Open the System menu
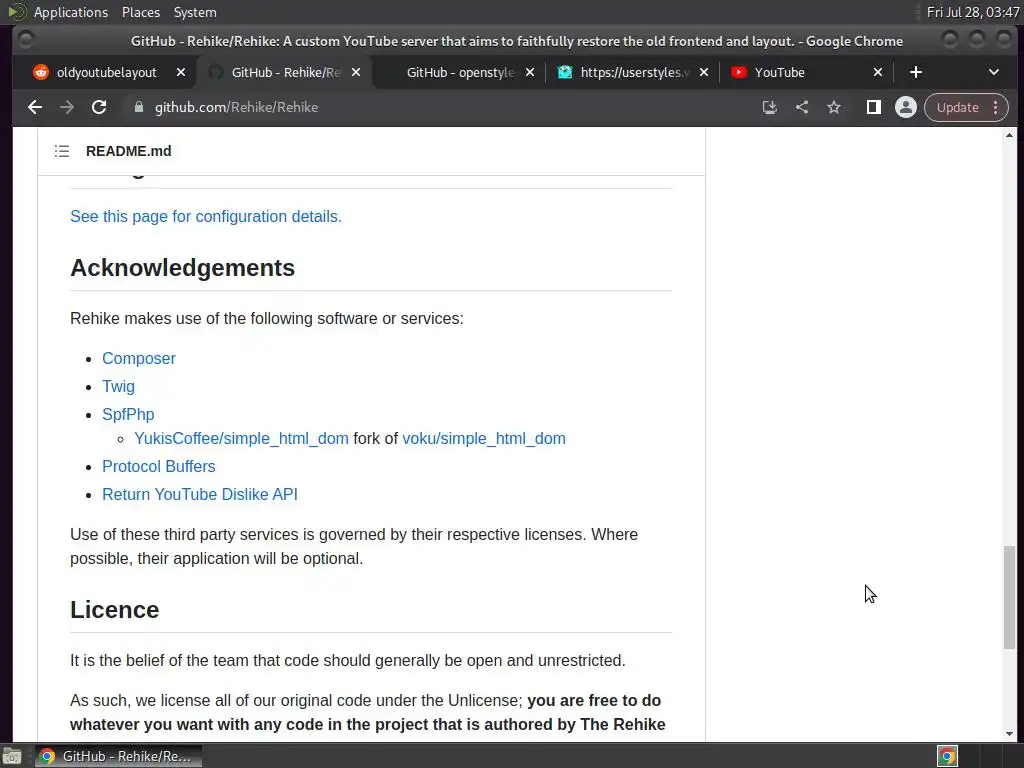The image size is (1024, 768). pos(195,12)
